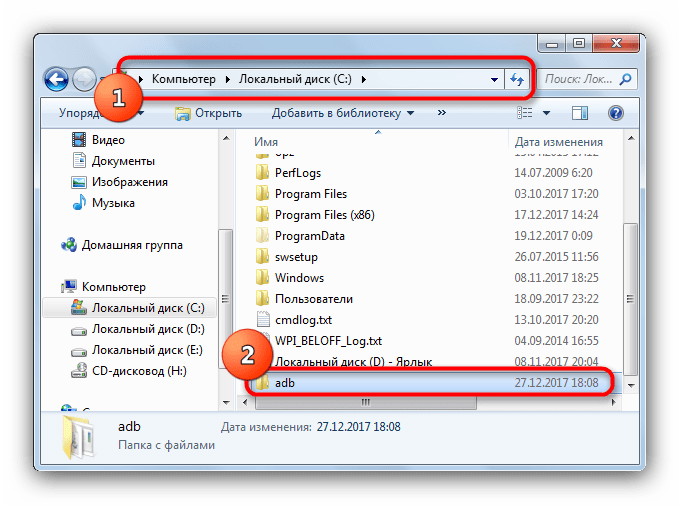Screen dimensions: 680x505
Task: Click file list horizontal scrollbar thumb
Action: coord(366,402)
